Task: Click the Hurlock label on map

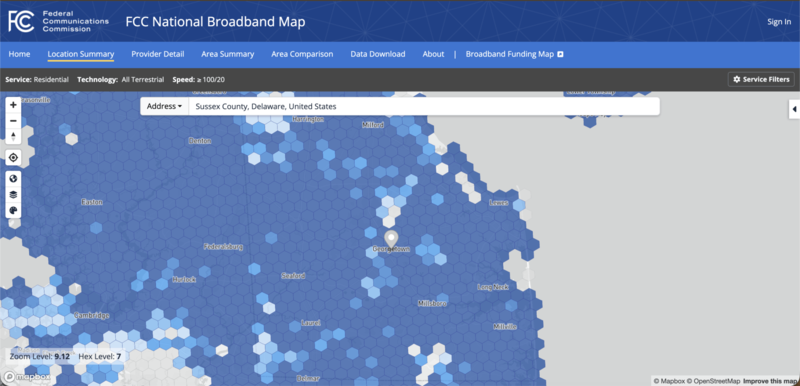Action: (x=184, y=279)
